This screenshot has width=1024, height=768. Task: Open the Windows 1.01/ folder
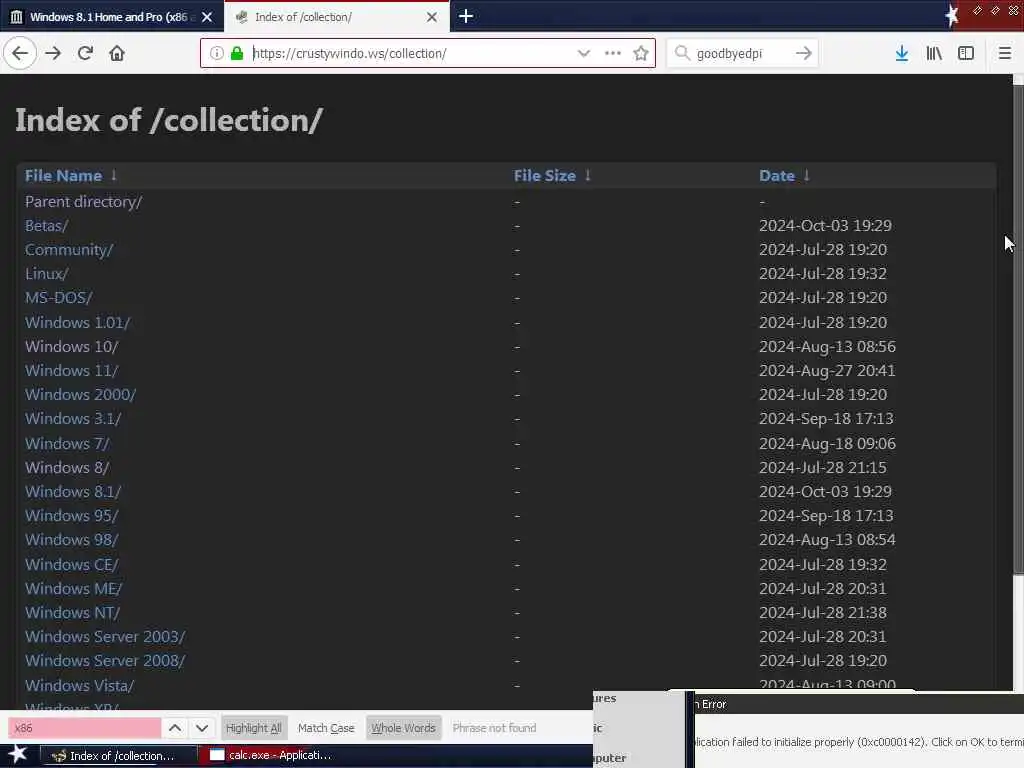[x=78, y=323]
